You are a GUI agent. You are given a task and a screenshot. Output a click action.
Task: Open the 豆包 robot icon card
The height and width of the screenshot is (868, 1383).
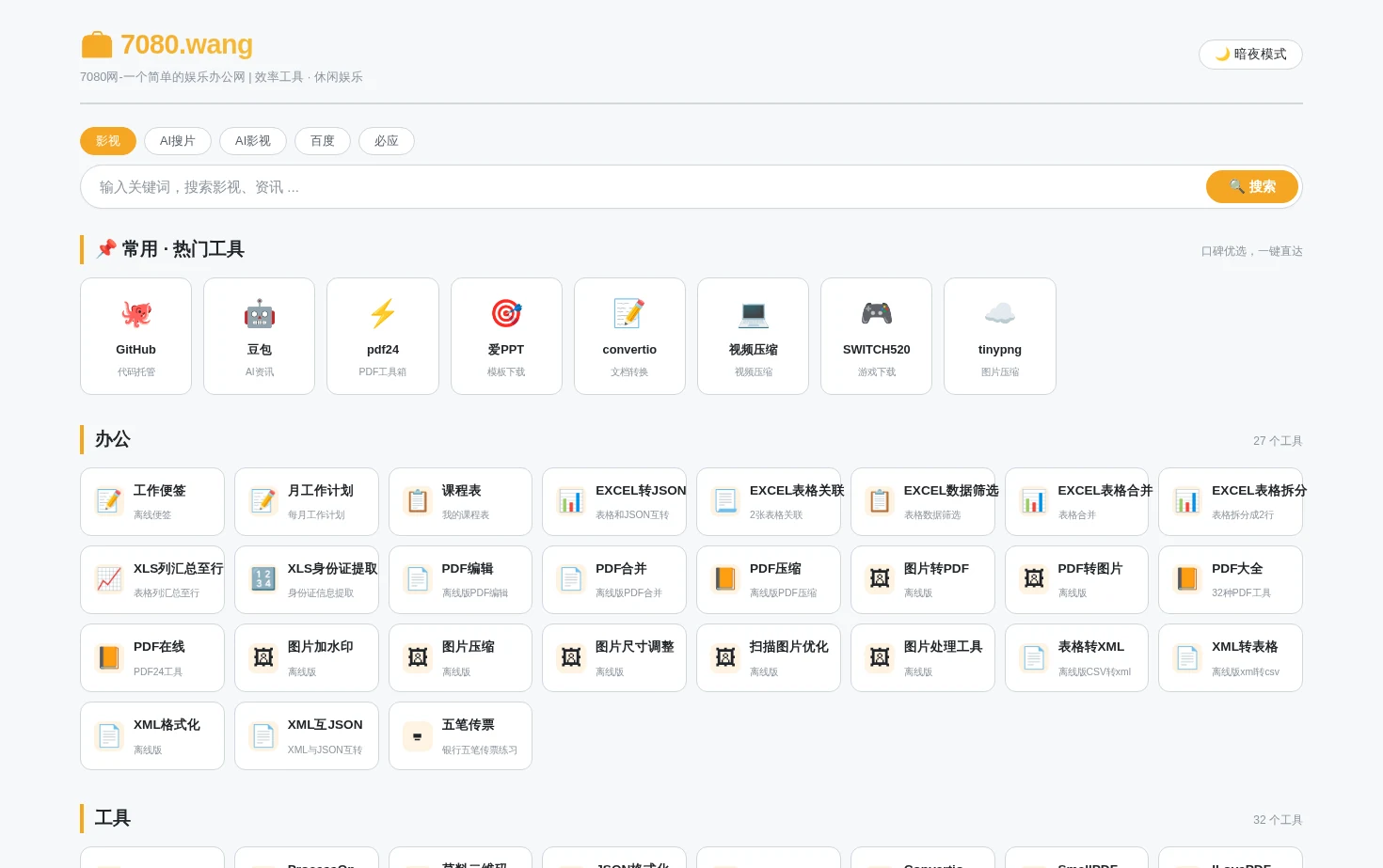point(260,336)
